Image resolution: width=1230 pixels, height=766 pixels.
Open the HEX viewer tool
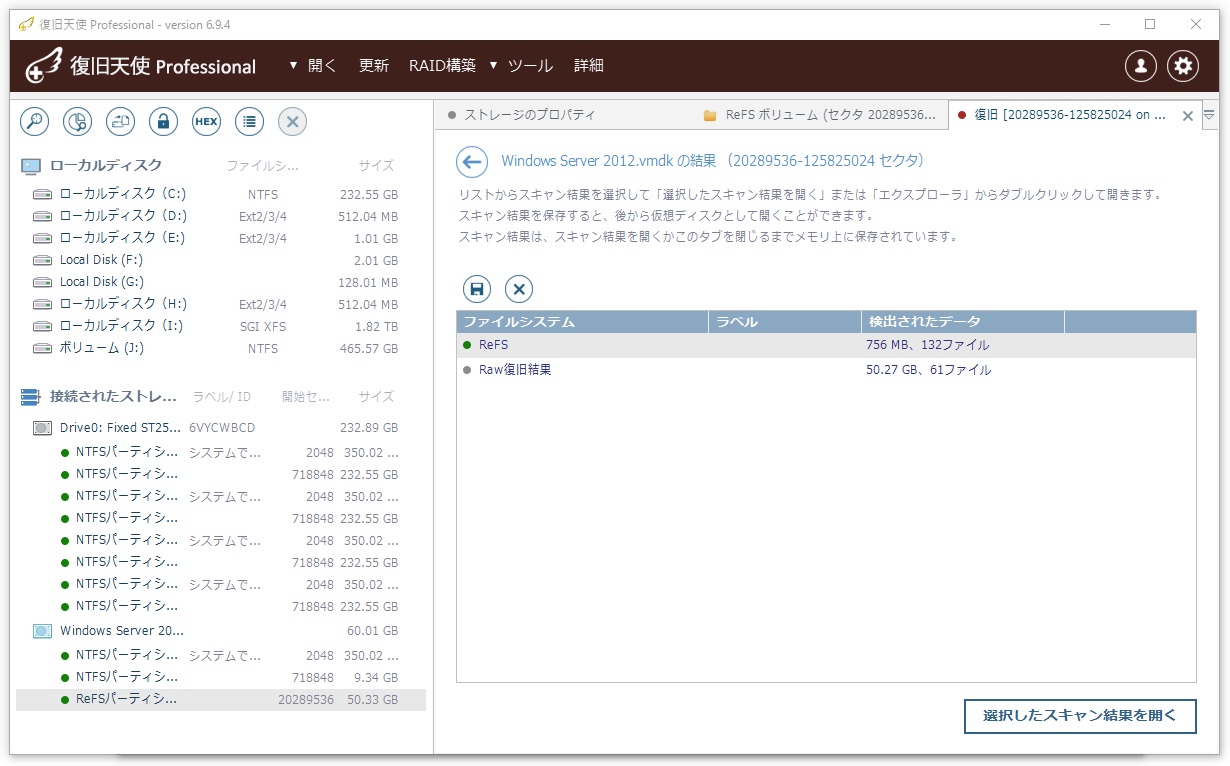[206, 122]
